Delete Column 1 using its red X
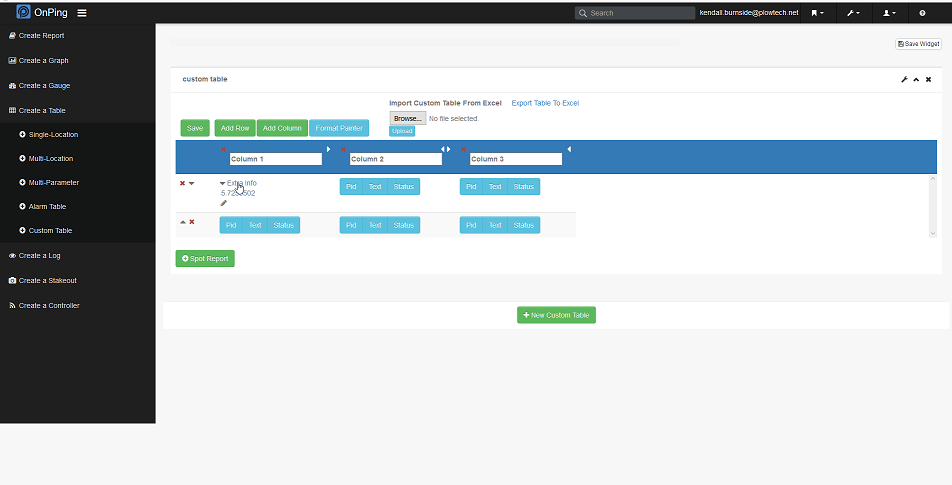The height and width of the screenshot is (485, 952). [x=223, y=149]
